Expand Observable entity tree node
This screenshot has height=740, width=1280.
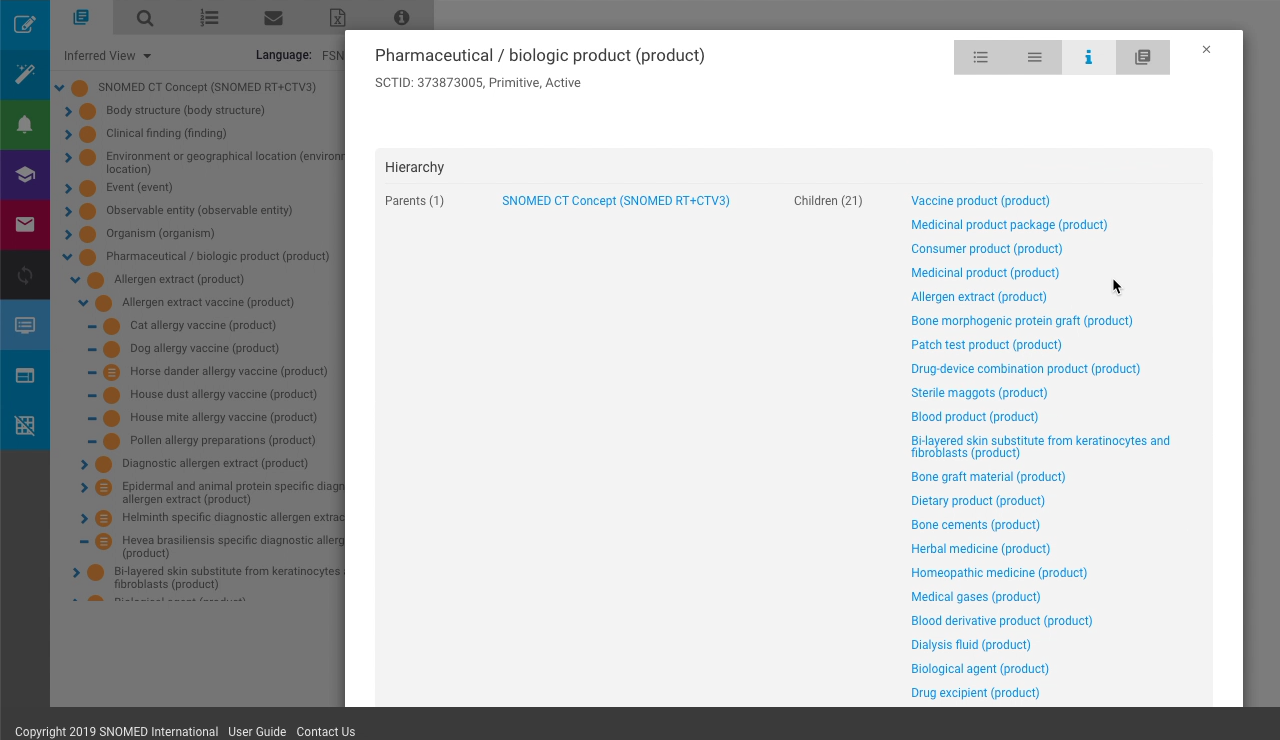68,211
